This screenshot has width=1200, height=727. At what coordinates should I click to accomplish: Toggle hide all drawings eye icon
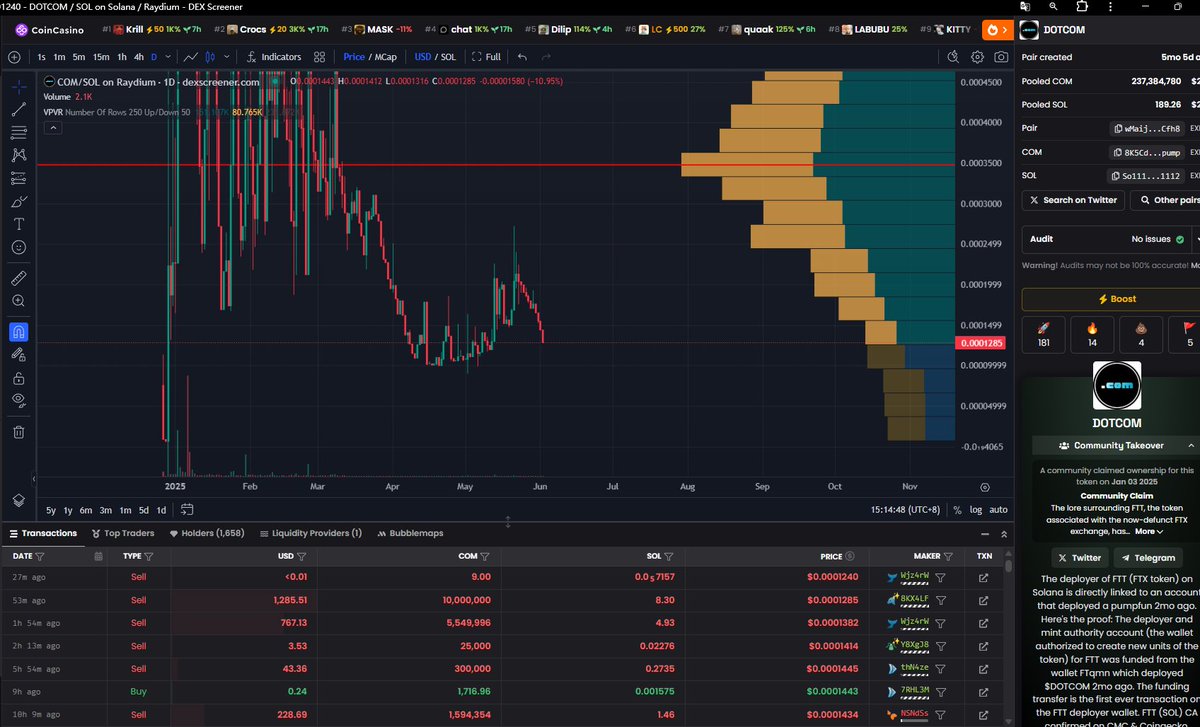pos(18,401)
